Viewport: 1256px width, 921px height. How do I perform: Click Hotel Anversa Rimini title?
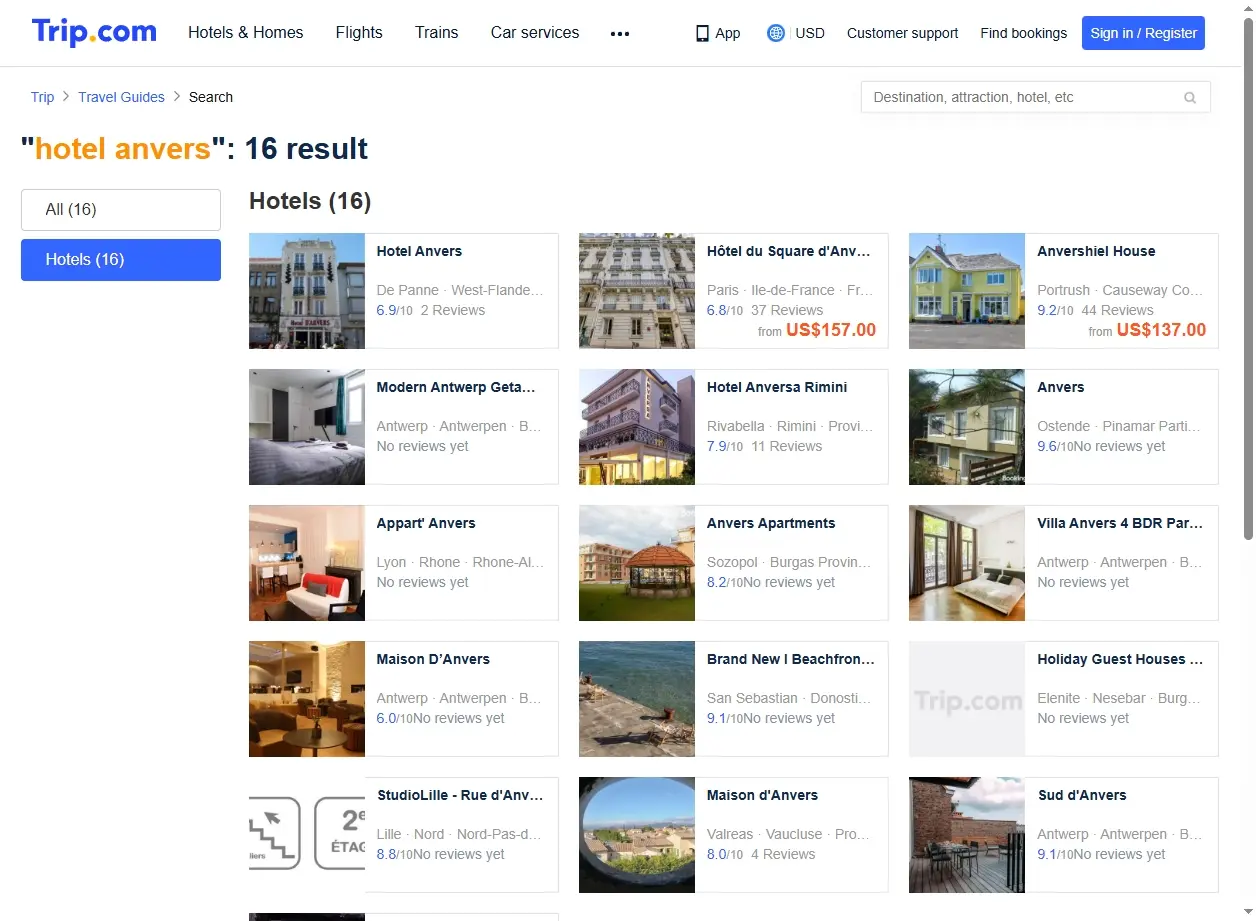[777, 388]
